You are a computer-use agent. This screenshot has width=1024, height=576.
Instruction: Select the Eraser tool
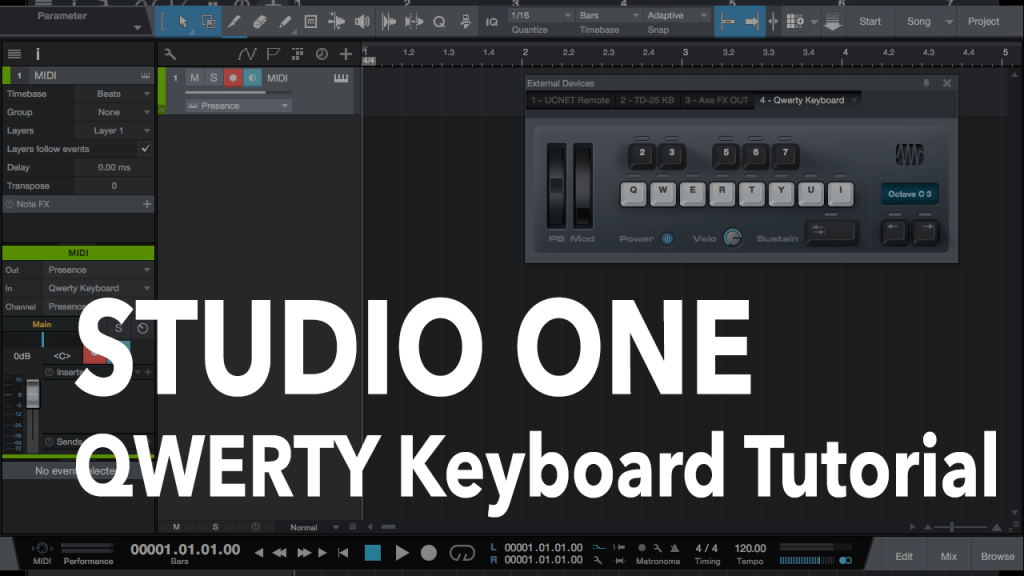259,21
